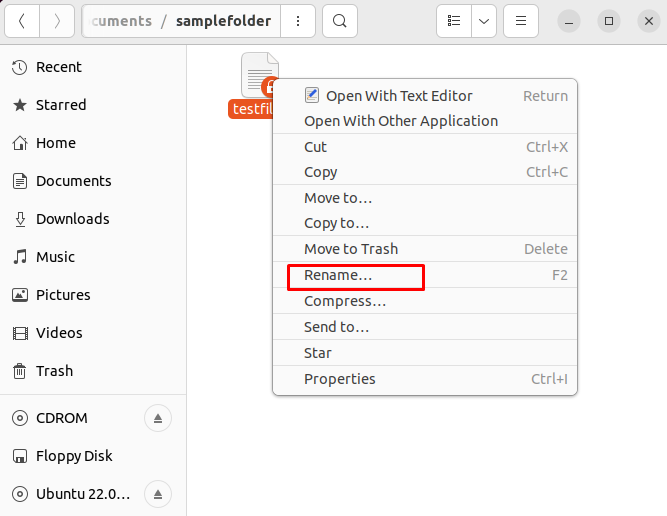Click the forward navigation arrow
Screen dimensions: 667x516
57,21
